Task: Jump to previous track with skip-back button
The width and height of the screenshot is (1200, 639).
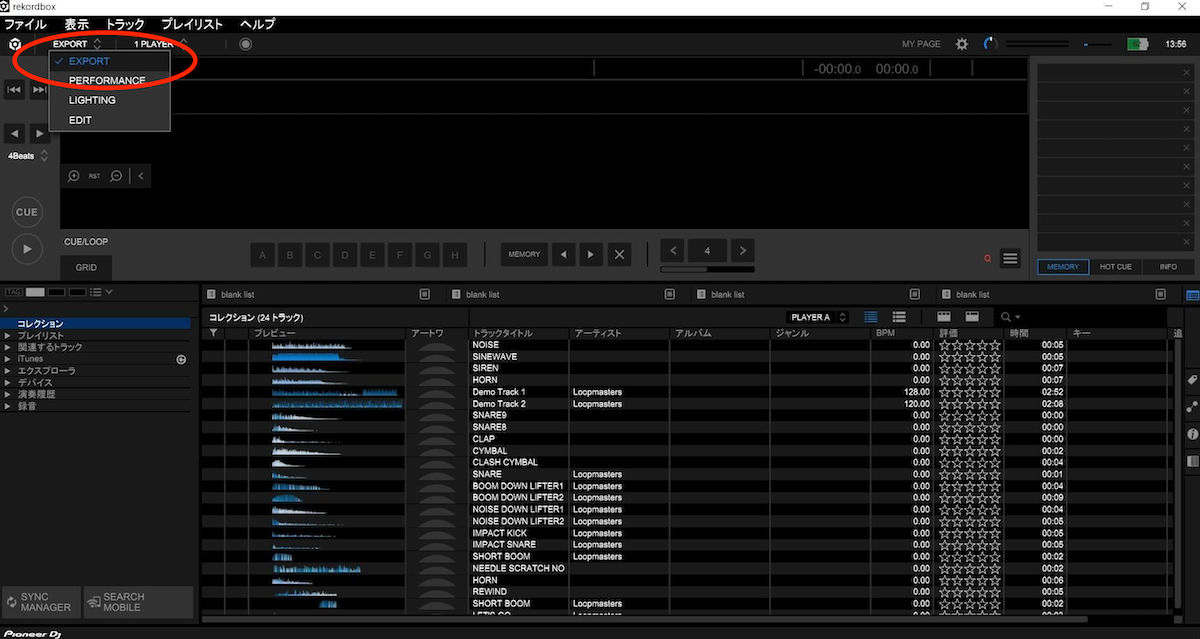Action: click(14, 90)
